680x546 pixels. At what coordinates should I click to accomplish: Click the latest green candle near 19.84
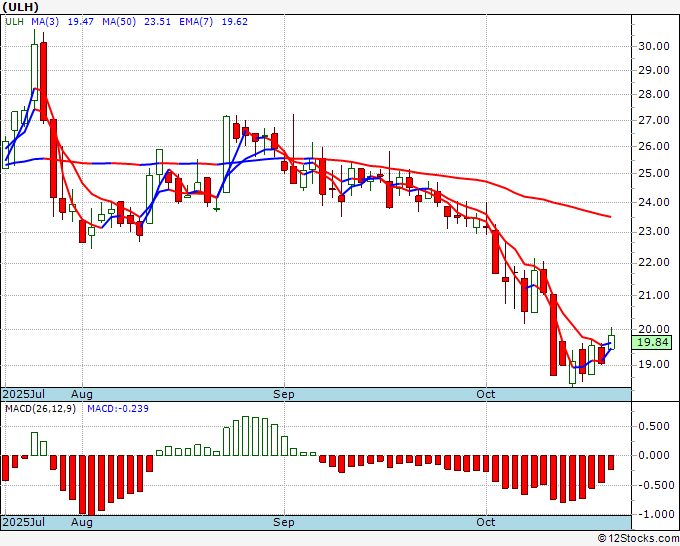(x=611, y=342)
